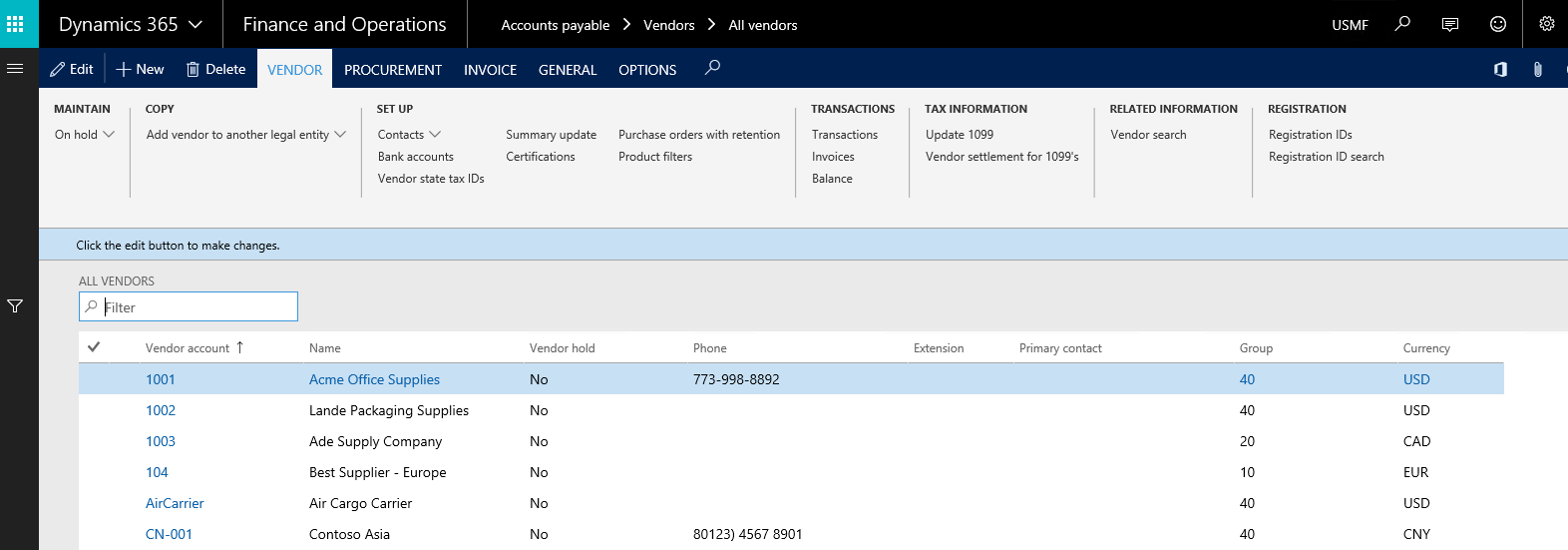This screenshot has height=550, width=1568.
Task: Open the app launcher waffle icon
Action: 15,24
